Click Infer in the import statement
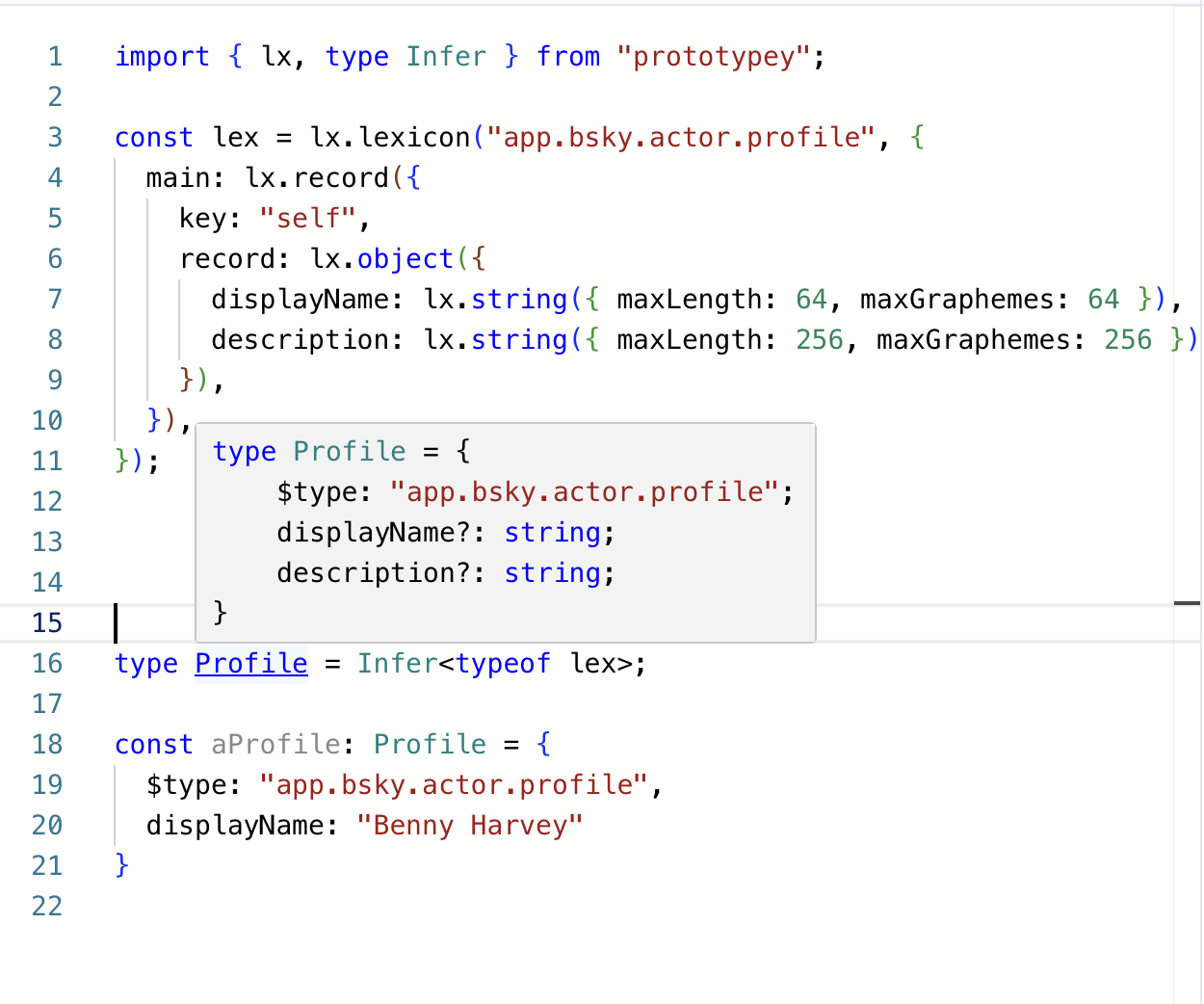Image resolution: width=1204 pixels, height=1004 pixels. click(446, 57)
